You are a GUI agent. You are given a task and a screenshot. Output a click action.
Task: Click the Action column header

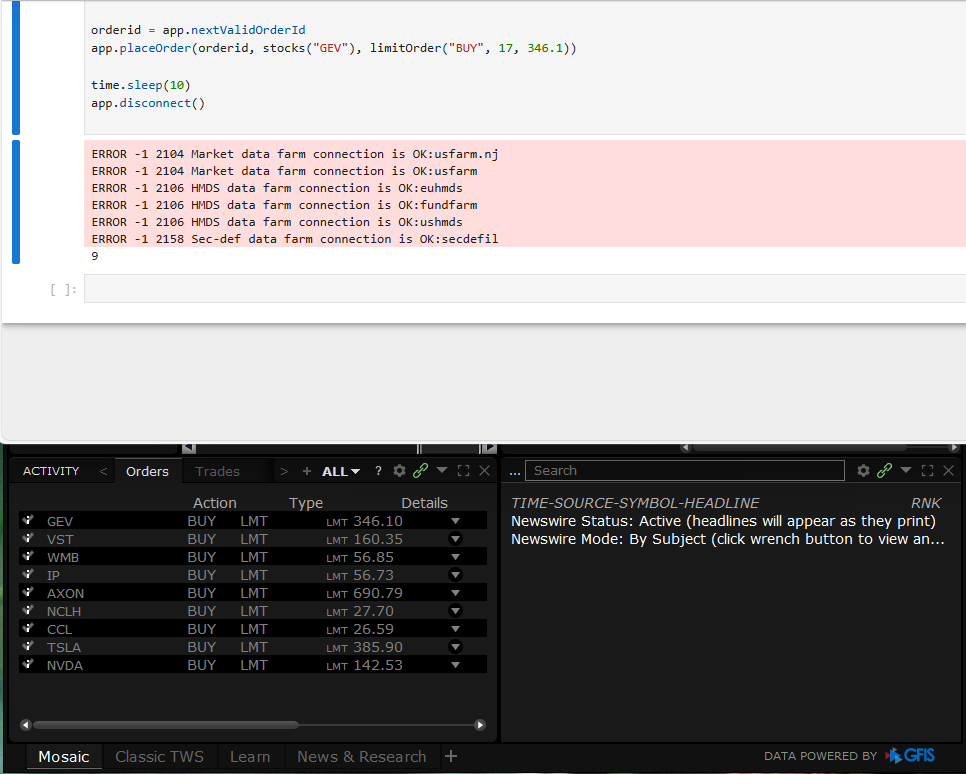click(214, 503)
